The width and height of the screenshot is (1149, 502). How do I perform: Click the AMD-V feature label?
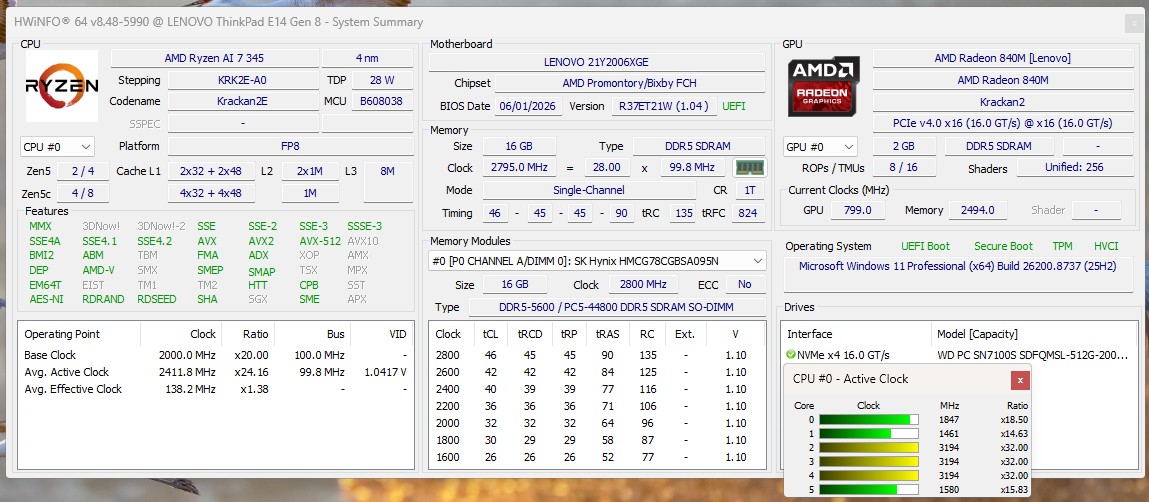click(98, 270)
